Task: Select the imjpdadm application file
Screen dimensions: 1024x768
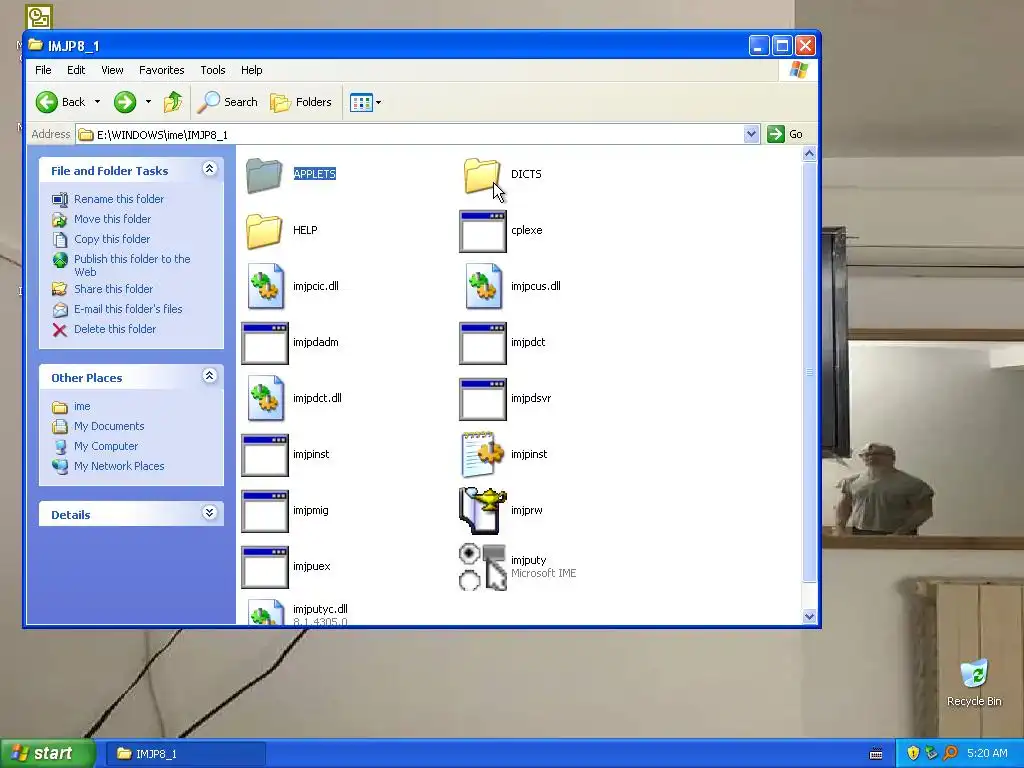Action: 290,343
